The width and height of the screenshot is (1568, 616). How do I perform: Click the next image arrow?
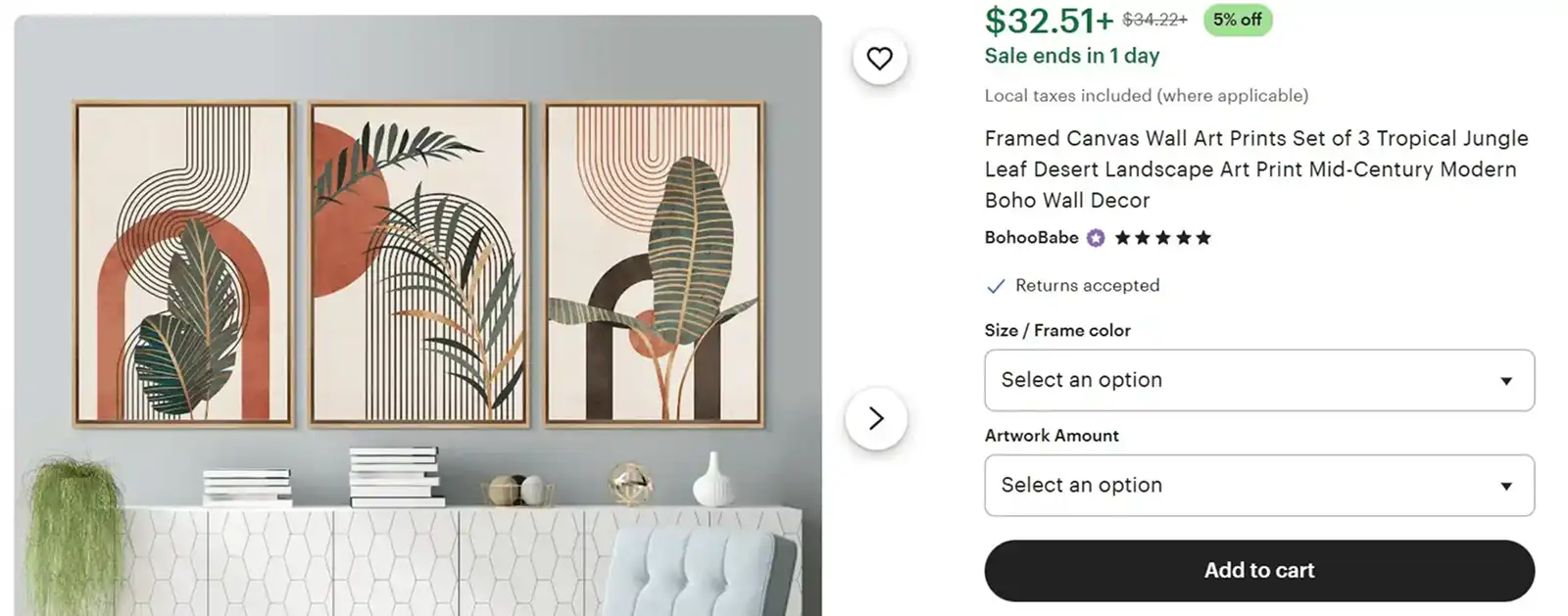[x=877, y=418]
